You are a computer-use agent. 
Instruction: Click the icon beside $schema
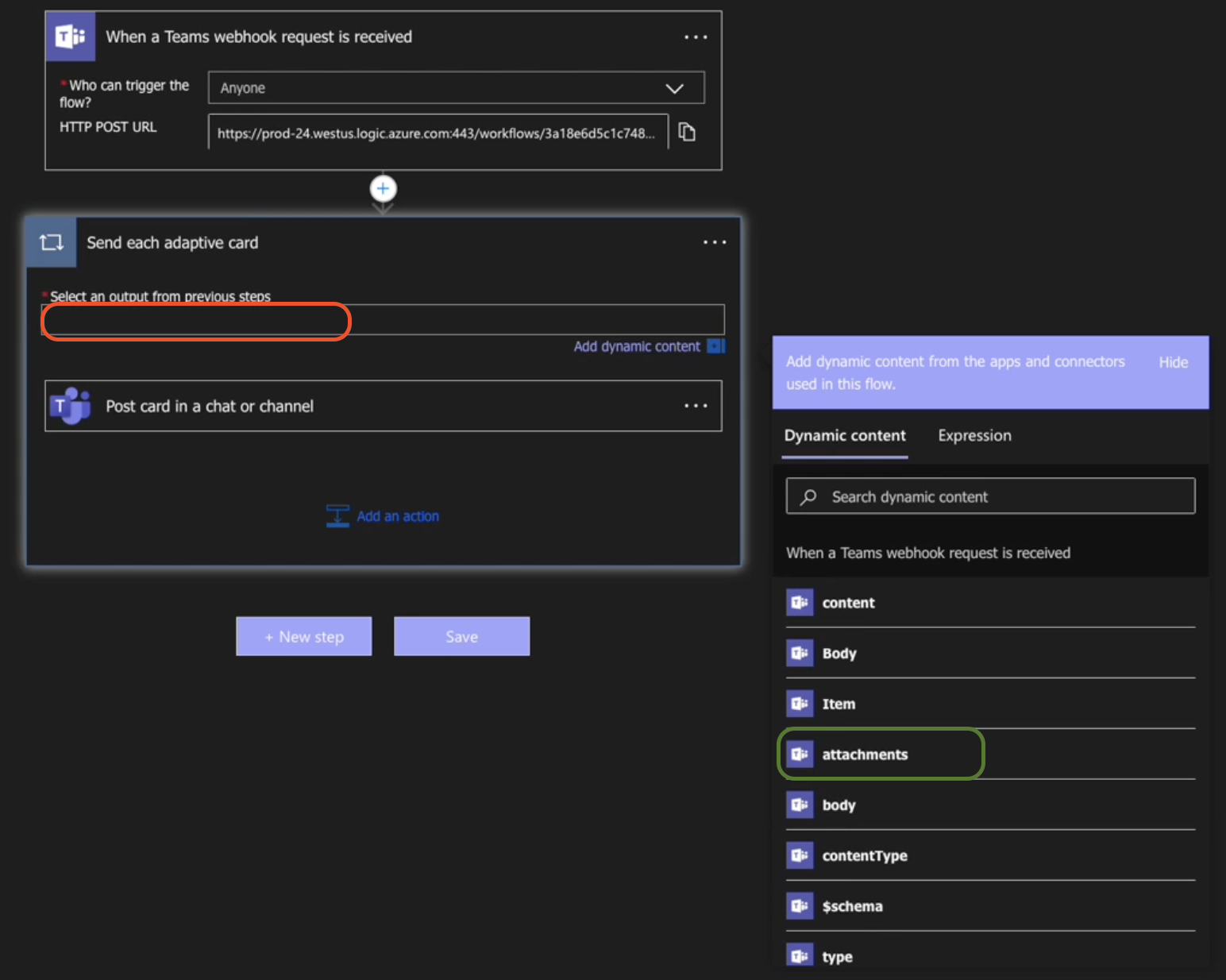[x=800, y=906]
